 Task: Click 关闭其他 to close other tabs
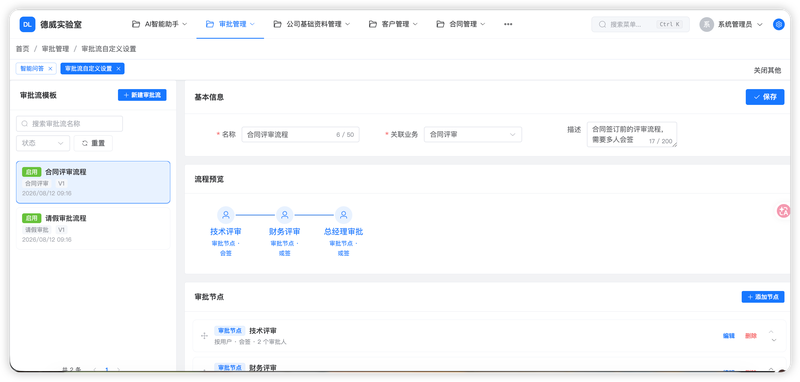pos(767,71)
